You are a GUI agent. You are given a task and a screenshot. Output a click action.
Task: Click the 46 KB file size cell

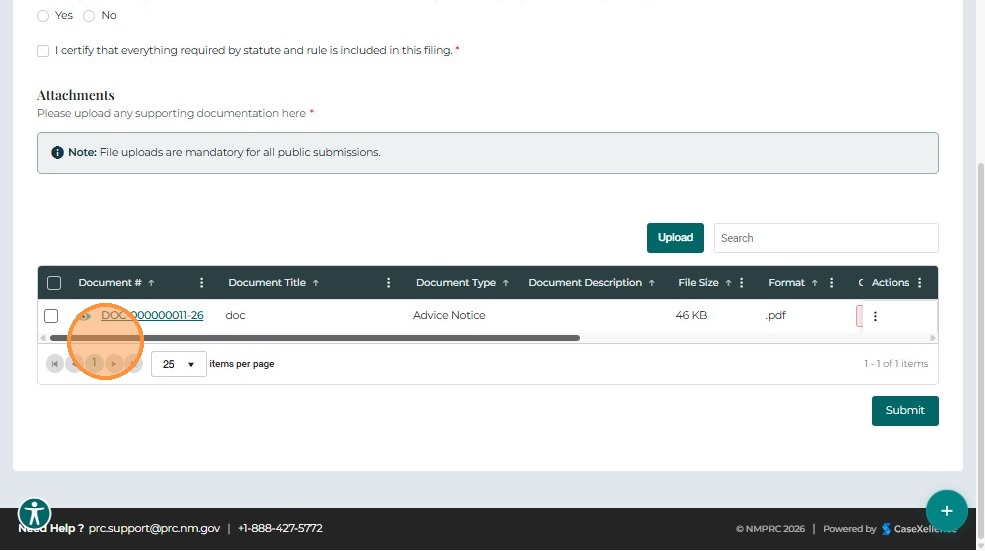pos(691,315)
